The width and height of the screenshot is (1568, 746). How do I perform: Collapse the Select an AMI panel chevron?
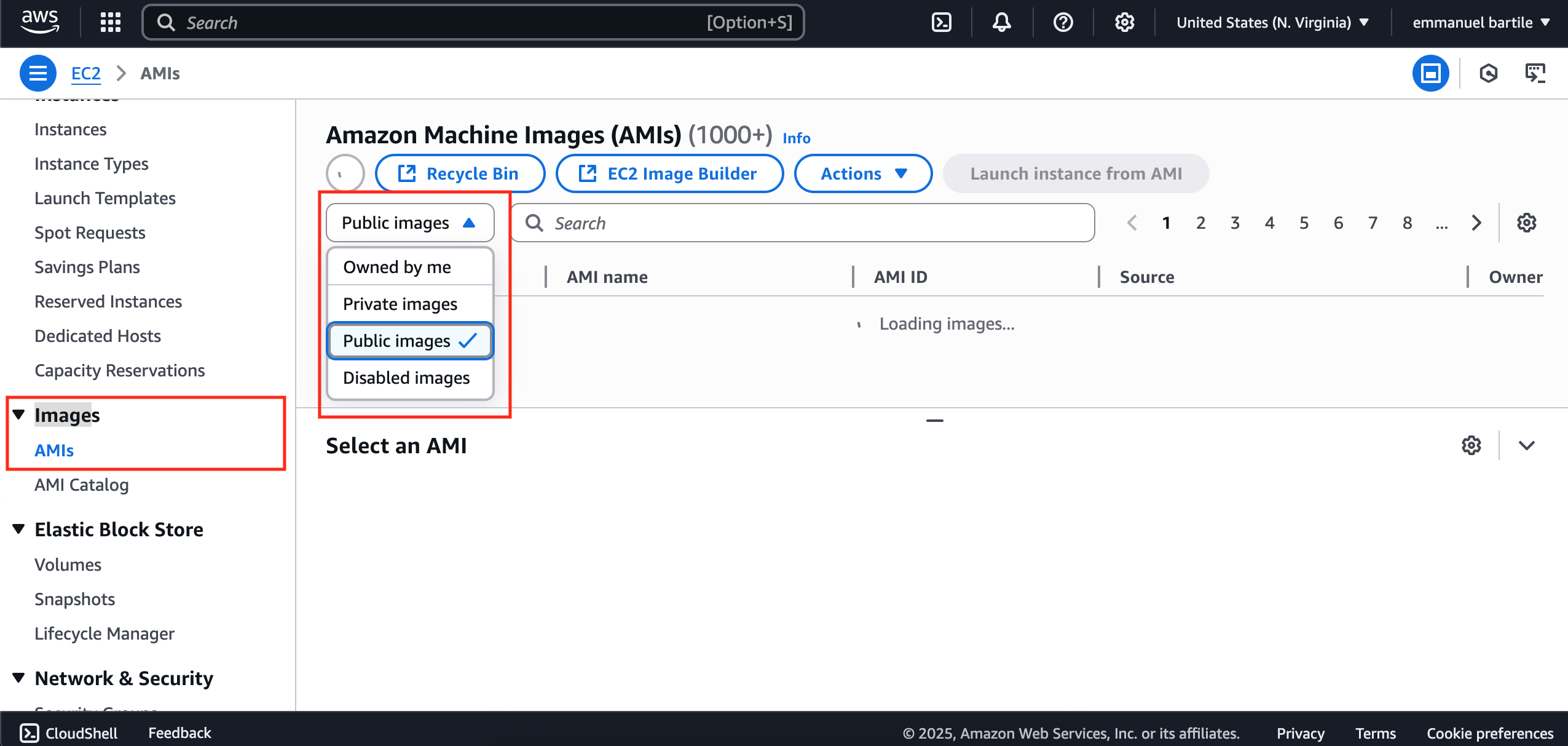tap(1527, 445)
